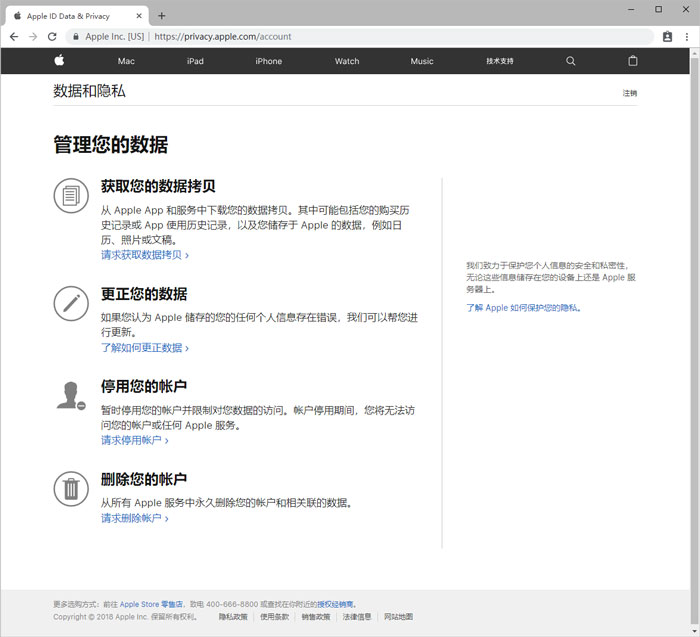This screenshot has height=637, width=700.
Task: Open a new tab with plus button
Action: pos(162,16)
